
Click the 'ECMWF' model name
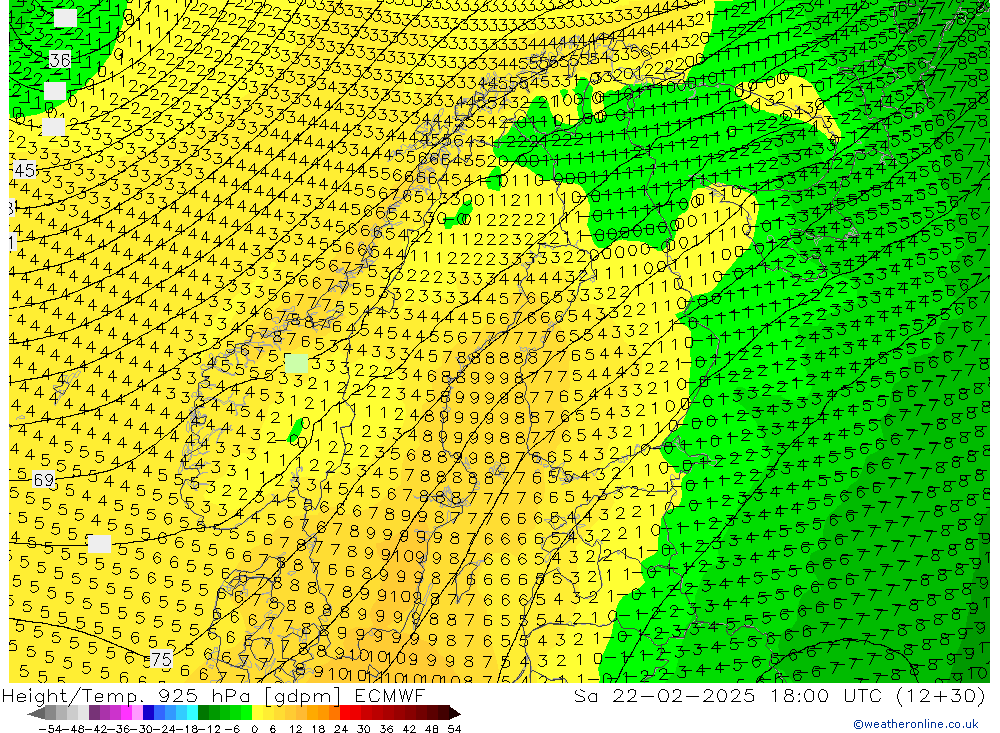pyautogui.click(x=390, y=695)
